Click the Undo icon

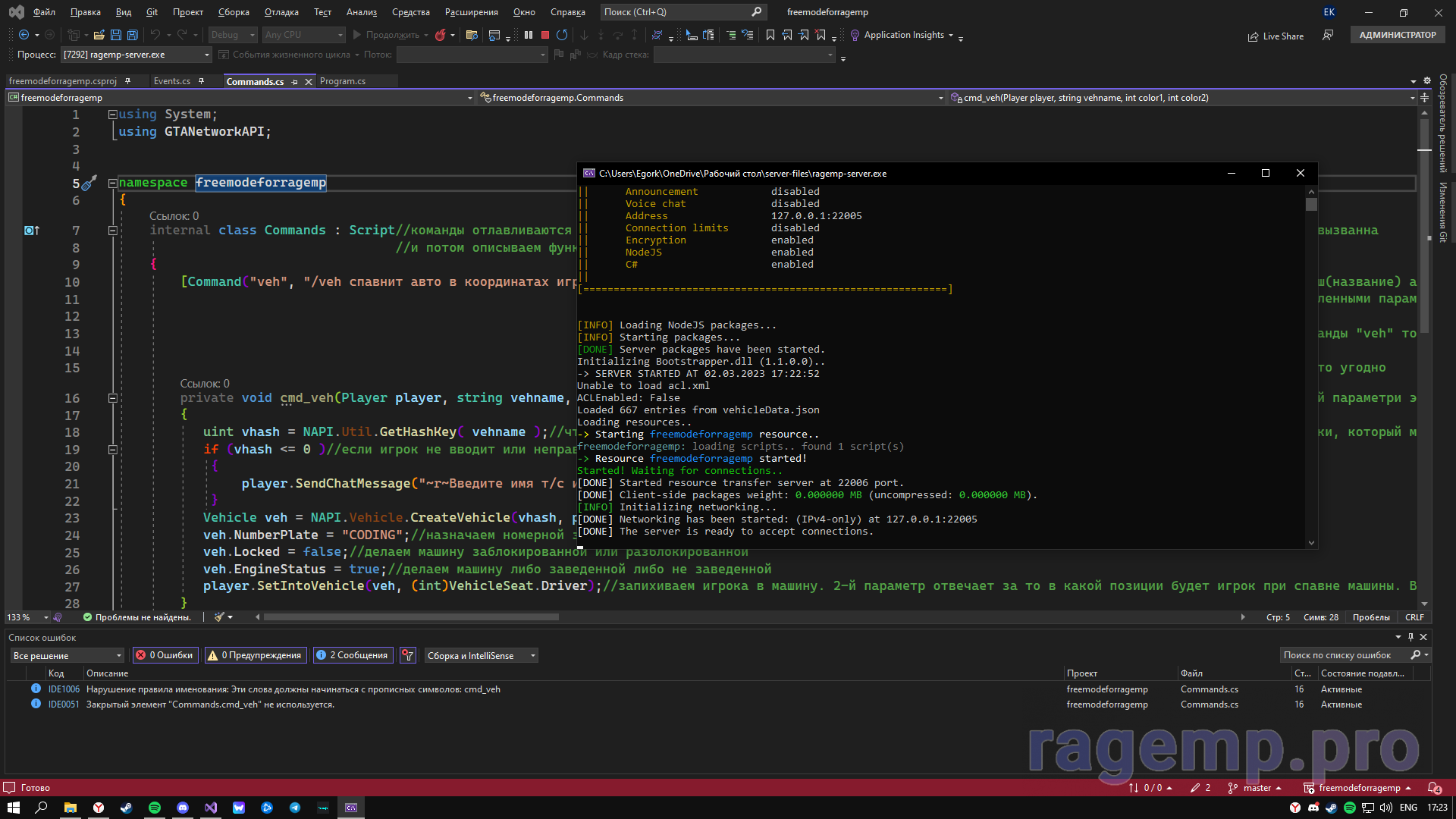pos(155,35)
